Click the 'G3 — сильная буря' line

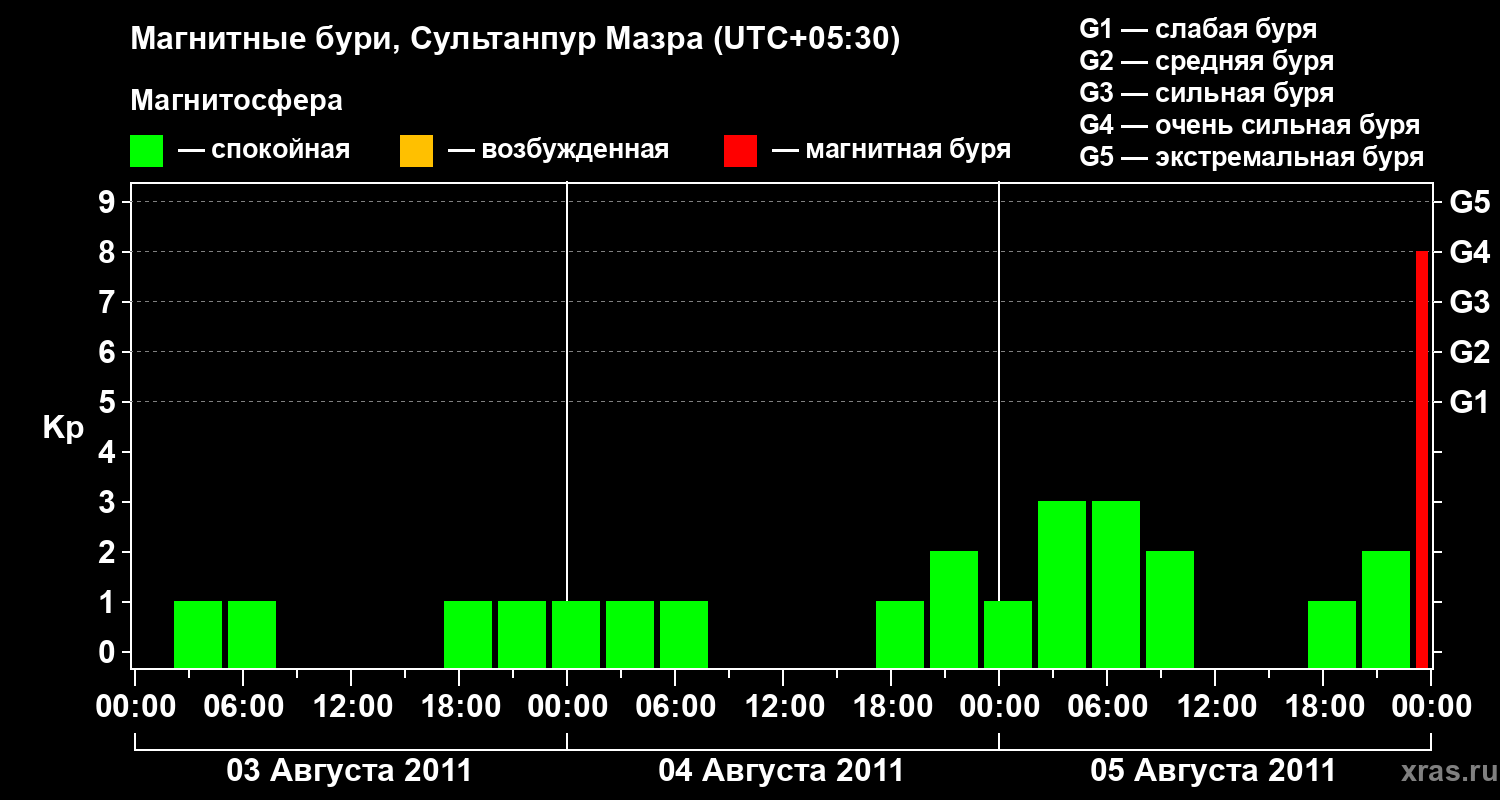coord(1206,93)
